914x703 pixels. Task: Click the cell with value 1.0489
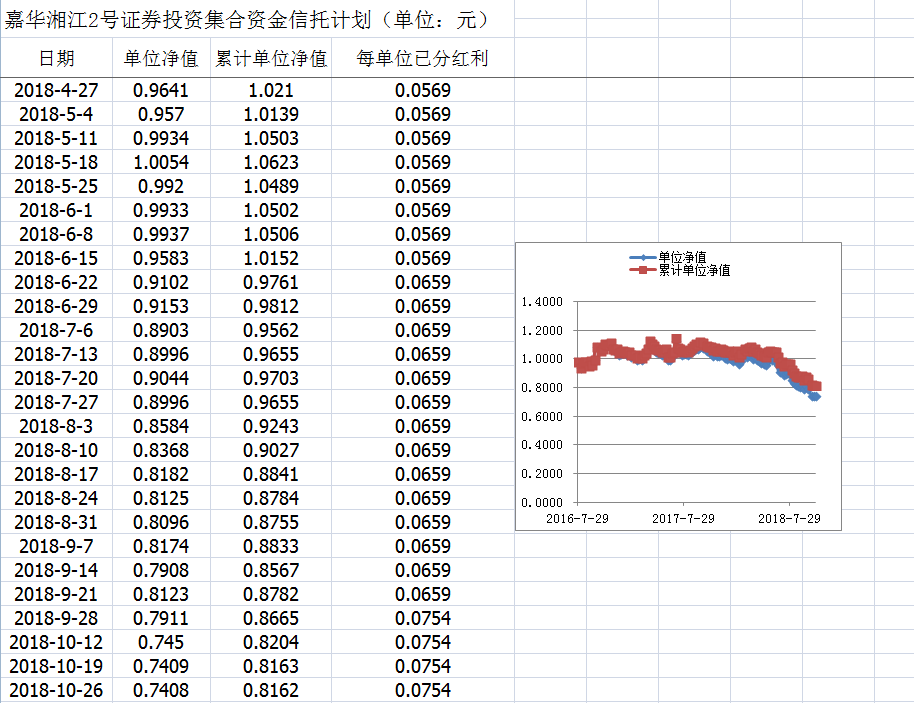click(x=271, y=185)
